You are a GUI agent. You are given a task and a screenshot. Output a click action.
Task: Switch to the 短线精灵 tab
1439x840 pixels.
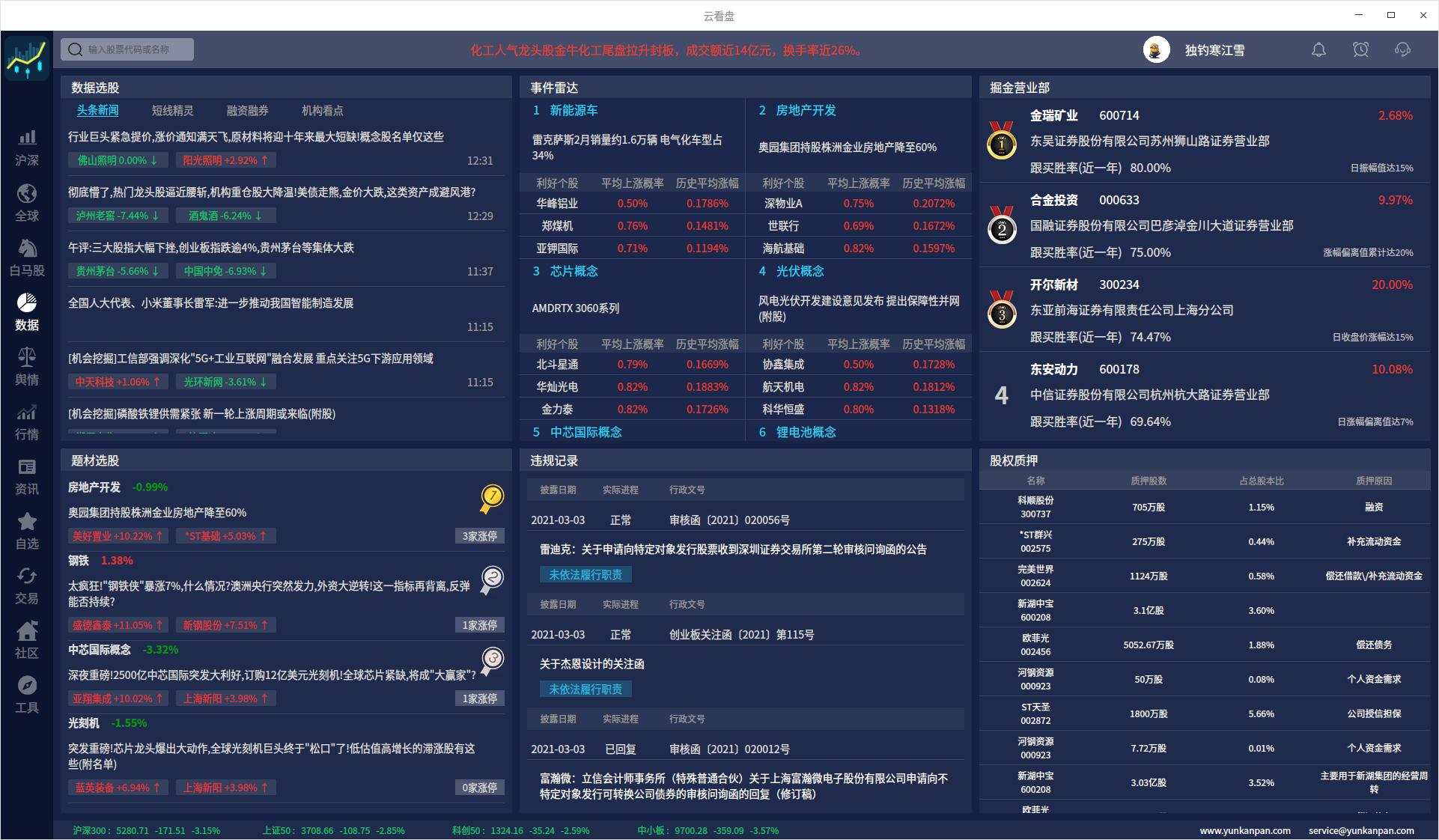click(171, 110)
